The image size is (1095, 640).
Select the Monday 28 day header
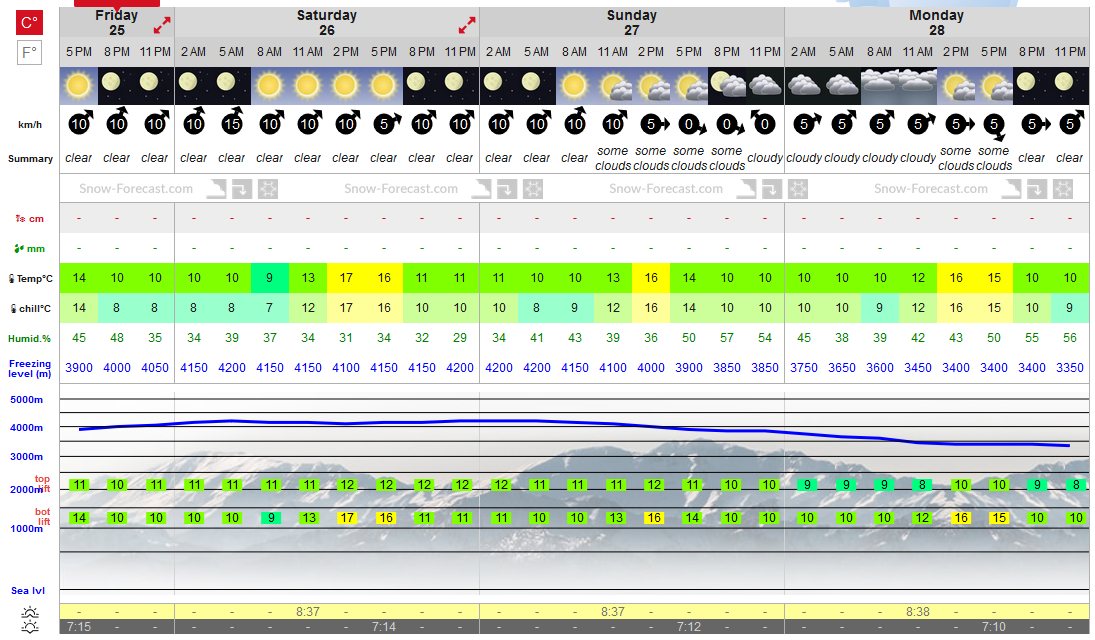point(936,22)
